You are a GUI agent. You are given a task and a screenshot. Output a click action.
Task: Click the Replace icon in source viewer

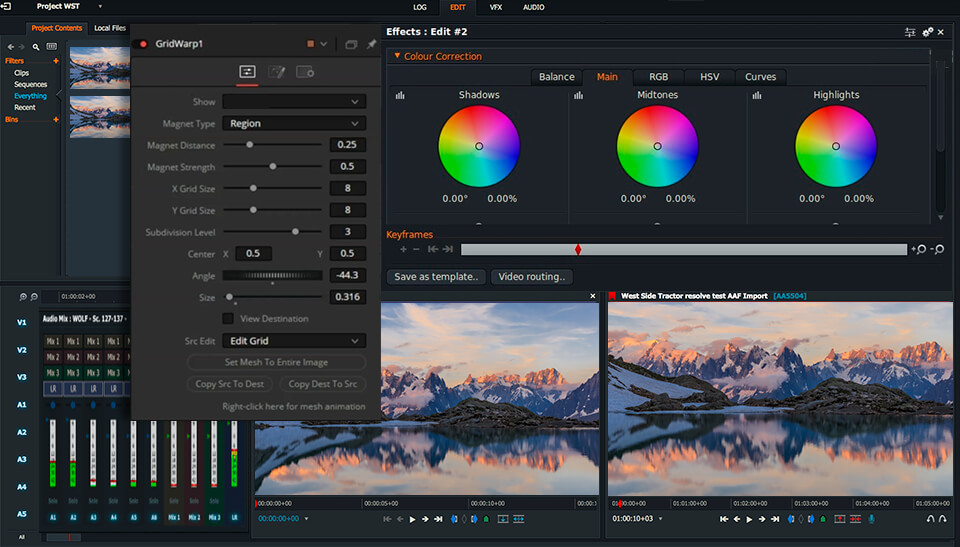pyautogui.click(x=519, y=519)
